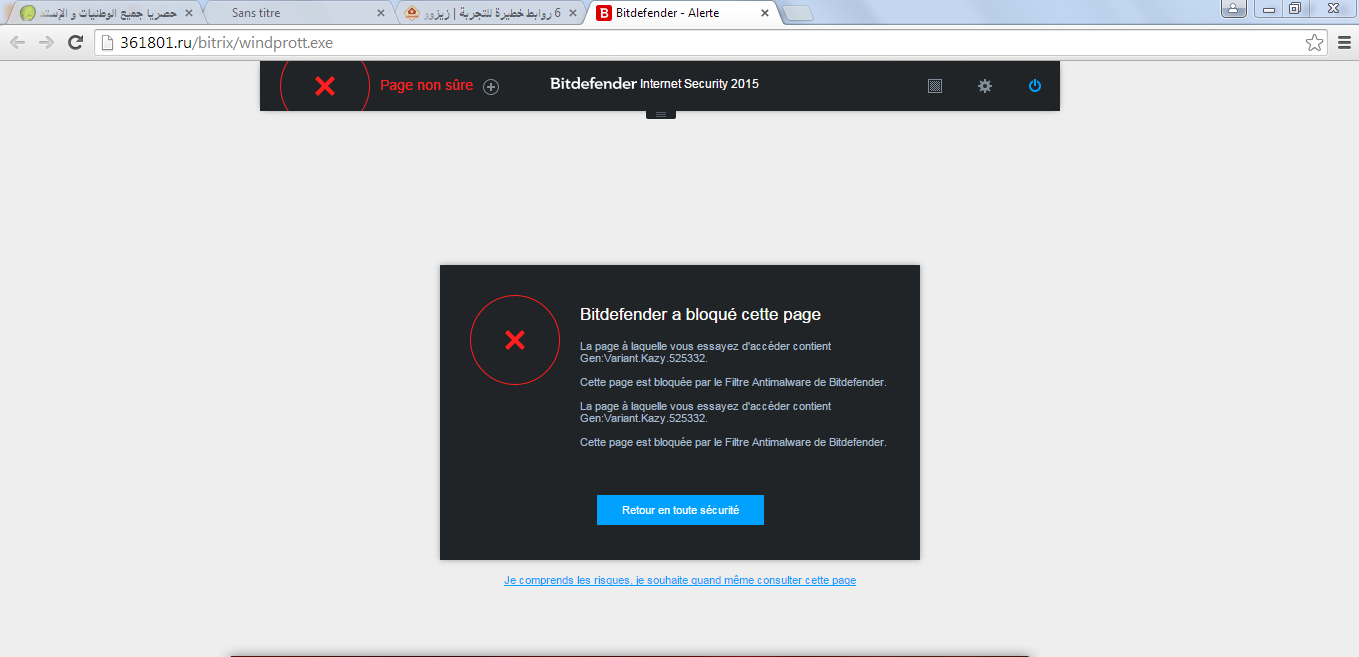
Task: Restore down the Chrome window
Action: [x=1295, y=8]
